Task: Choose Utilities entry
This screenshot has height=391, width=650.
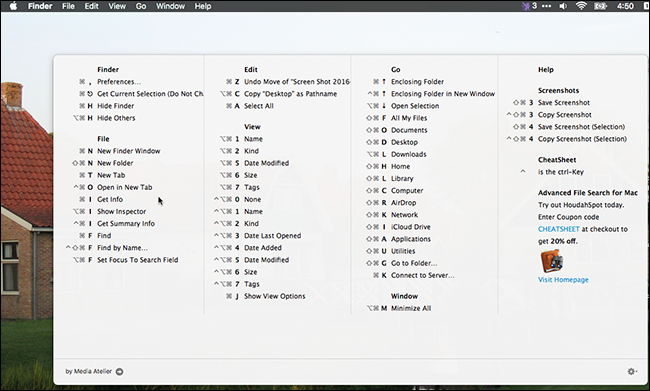Action: pos(403,251)
